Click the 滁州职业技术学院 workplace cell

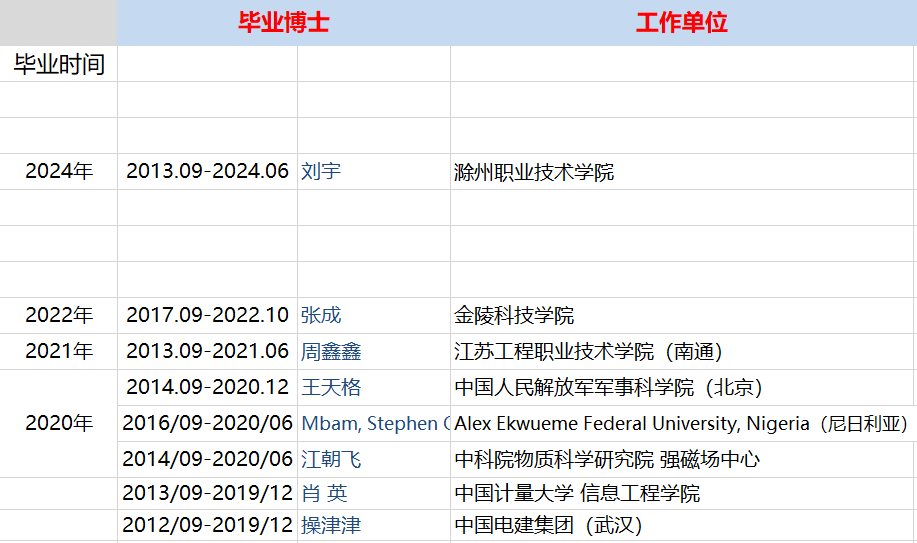(534, 172)
